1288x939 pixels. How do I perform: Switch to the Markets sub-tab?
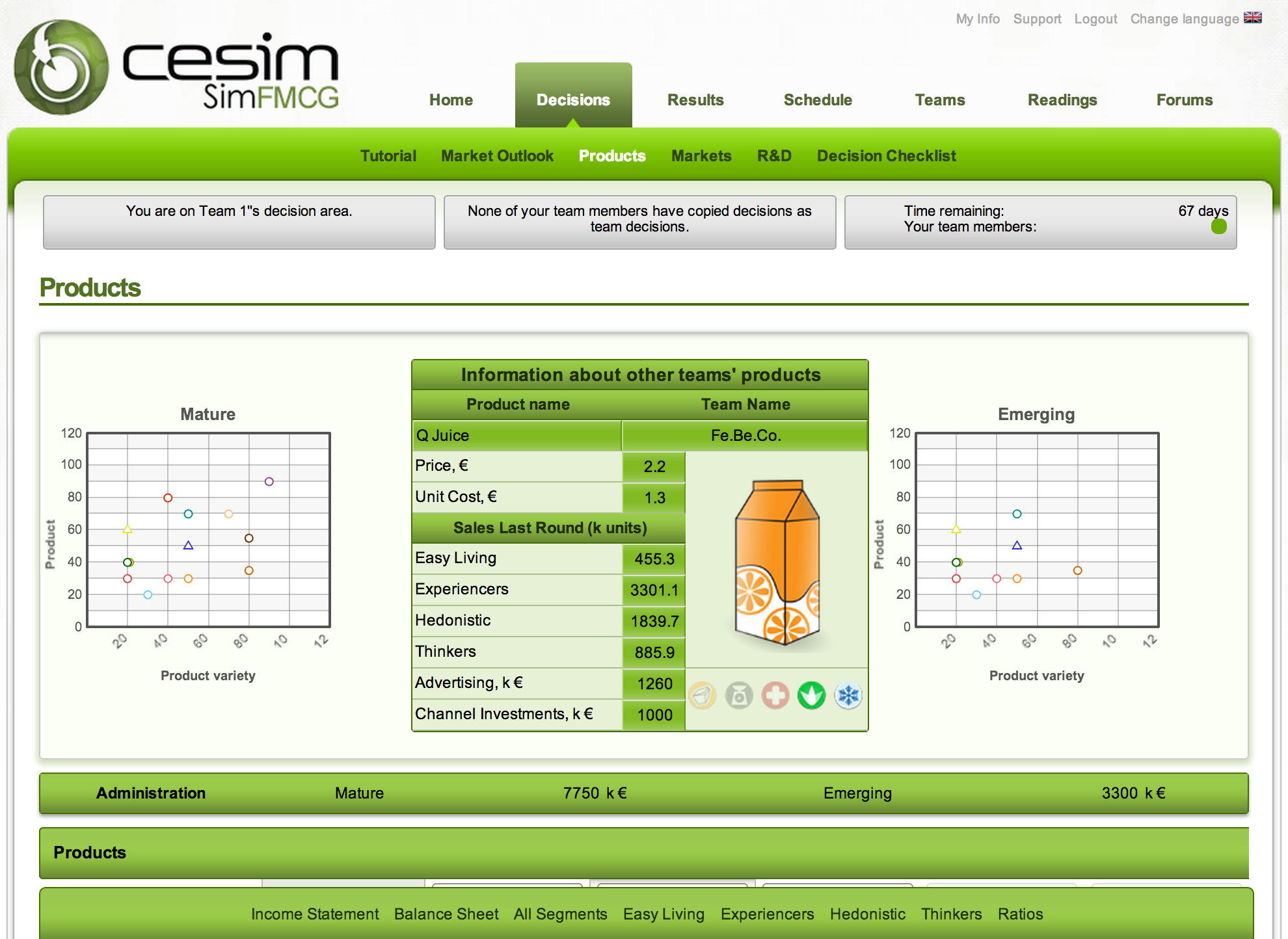(701, 156)
